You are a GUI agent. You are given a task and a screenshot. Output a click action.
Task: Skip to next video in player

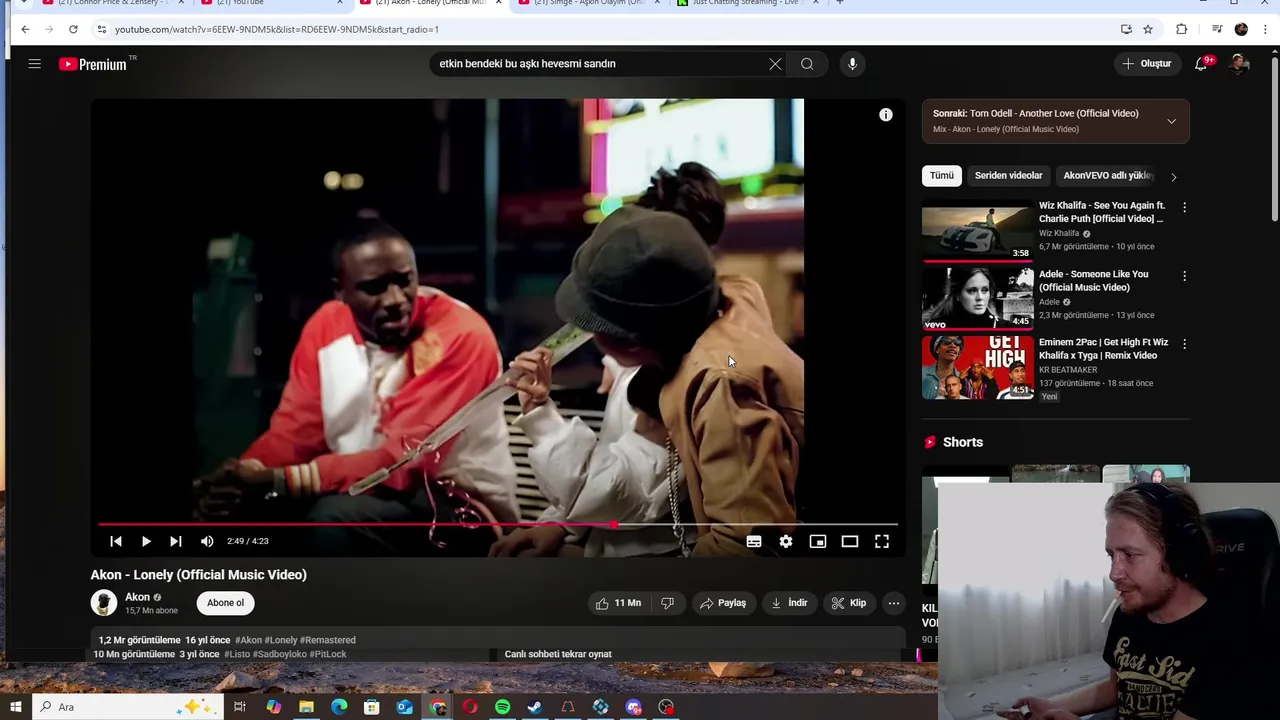(176, 541)
